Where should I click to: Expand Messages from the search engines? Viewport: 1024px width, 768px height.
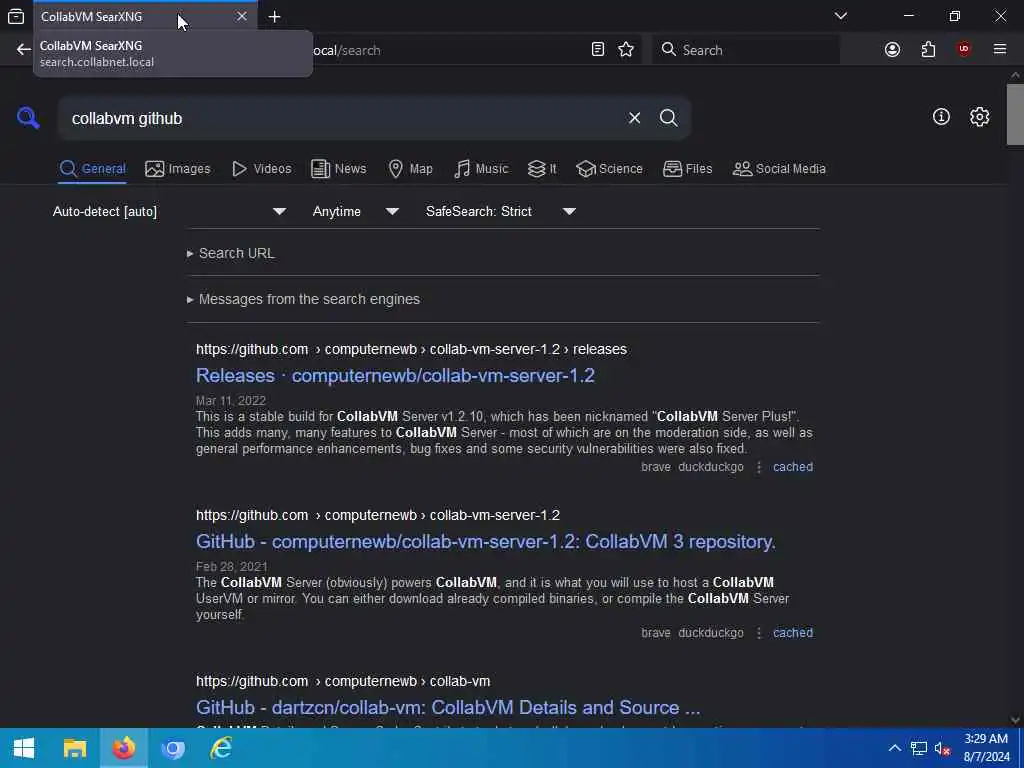[303, 299]
